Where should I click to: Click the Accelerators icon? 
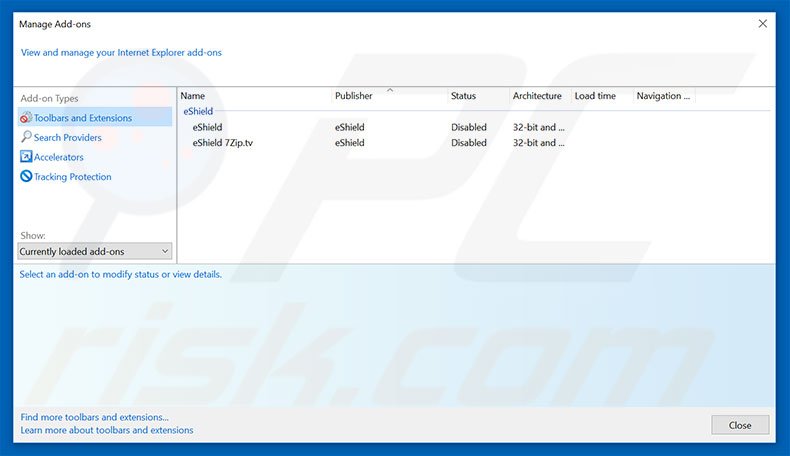pos(26,157)
